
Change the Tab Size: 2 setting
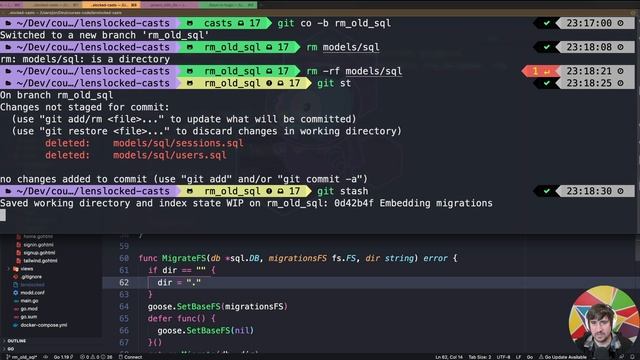coord(480,357)
